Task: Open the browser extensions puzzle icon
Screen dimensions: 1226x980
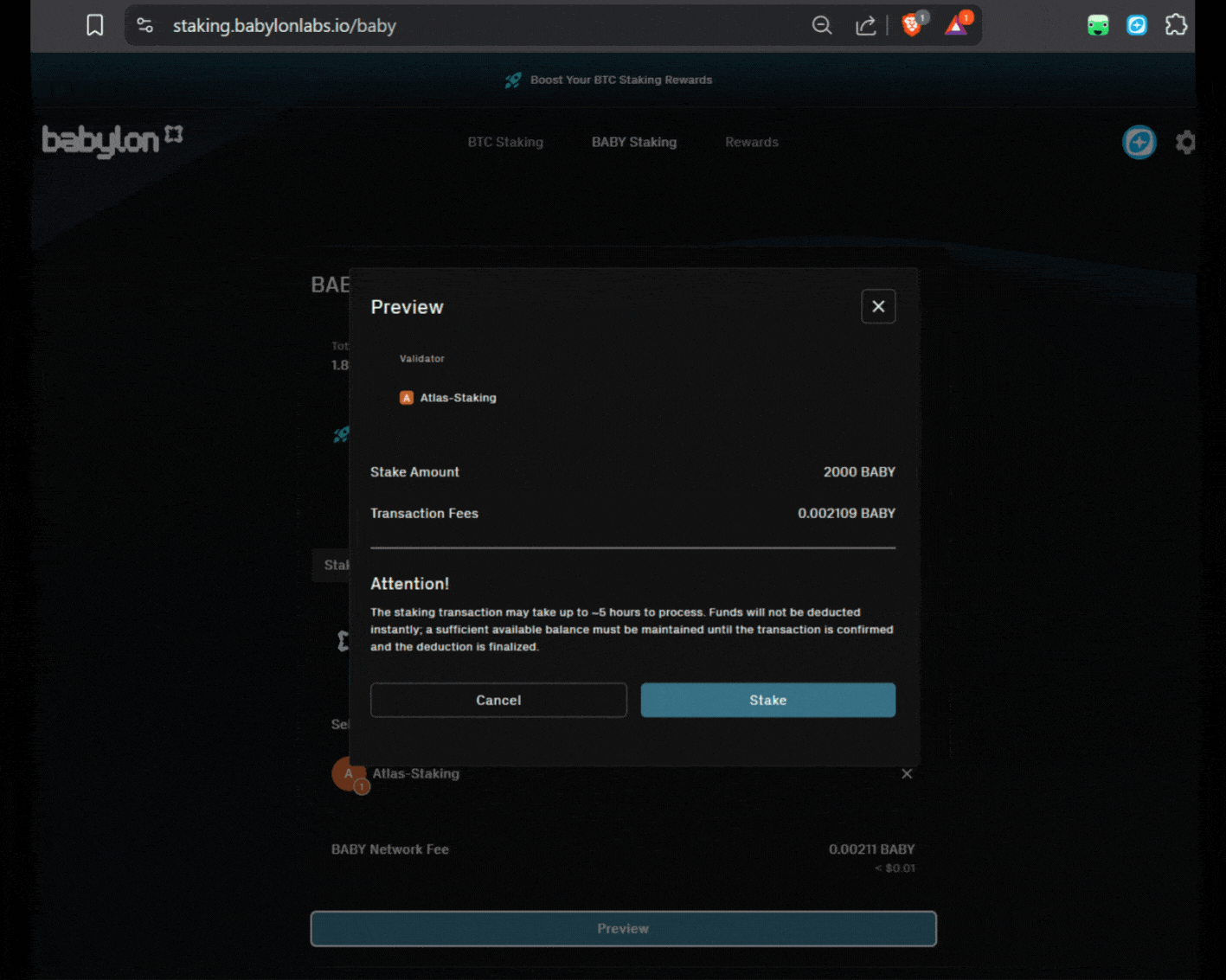Action: point(1176,25)
